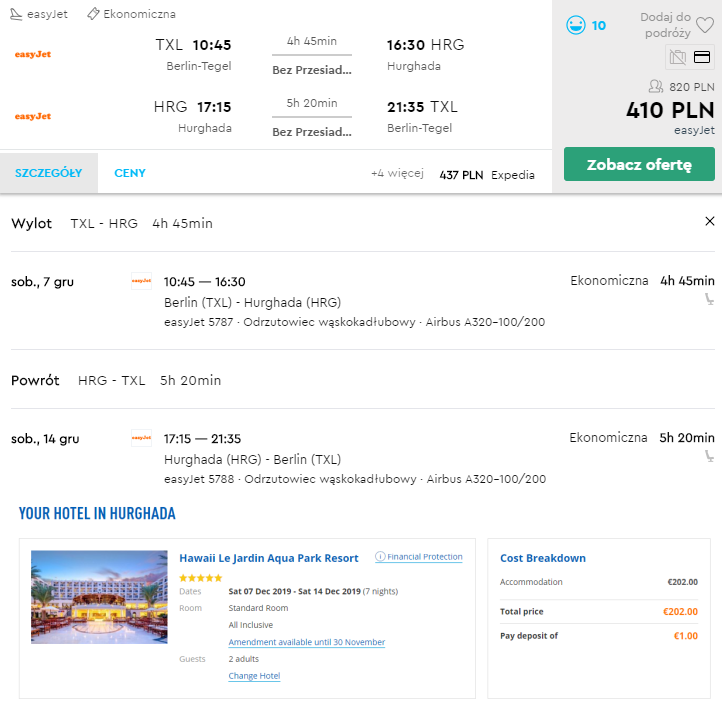Click the two-passengers total price icon

656,87
